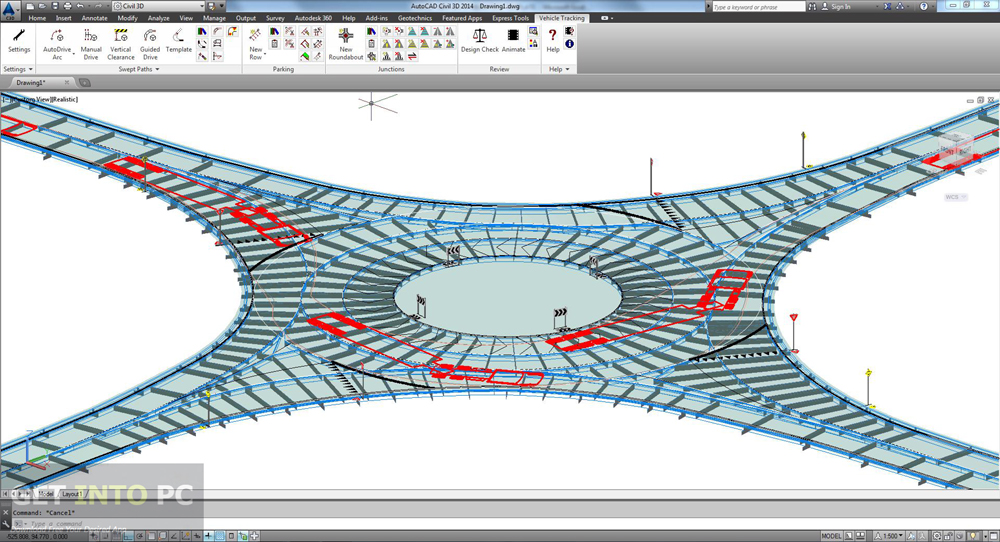
Task: Toggle object snap status button
Action: (151, 536)
